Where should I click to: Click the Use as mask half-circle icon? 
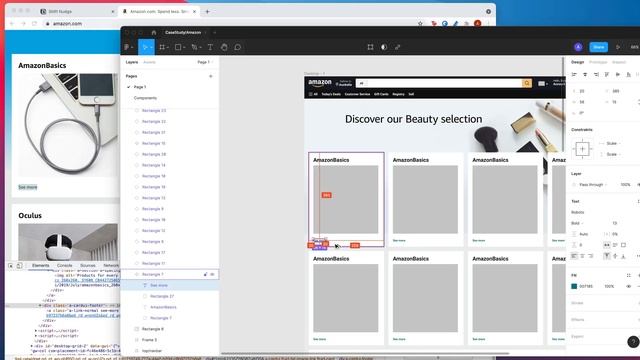tap(384, 47)
